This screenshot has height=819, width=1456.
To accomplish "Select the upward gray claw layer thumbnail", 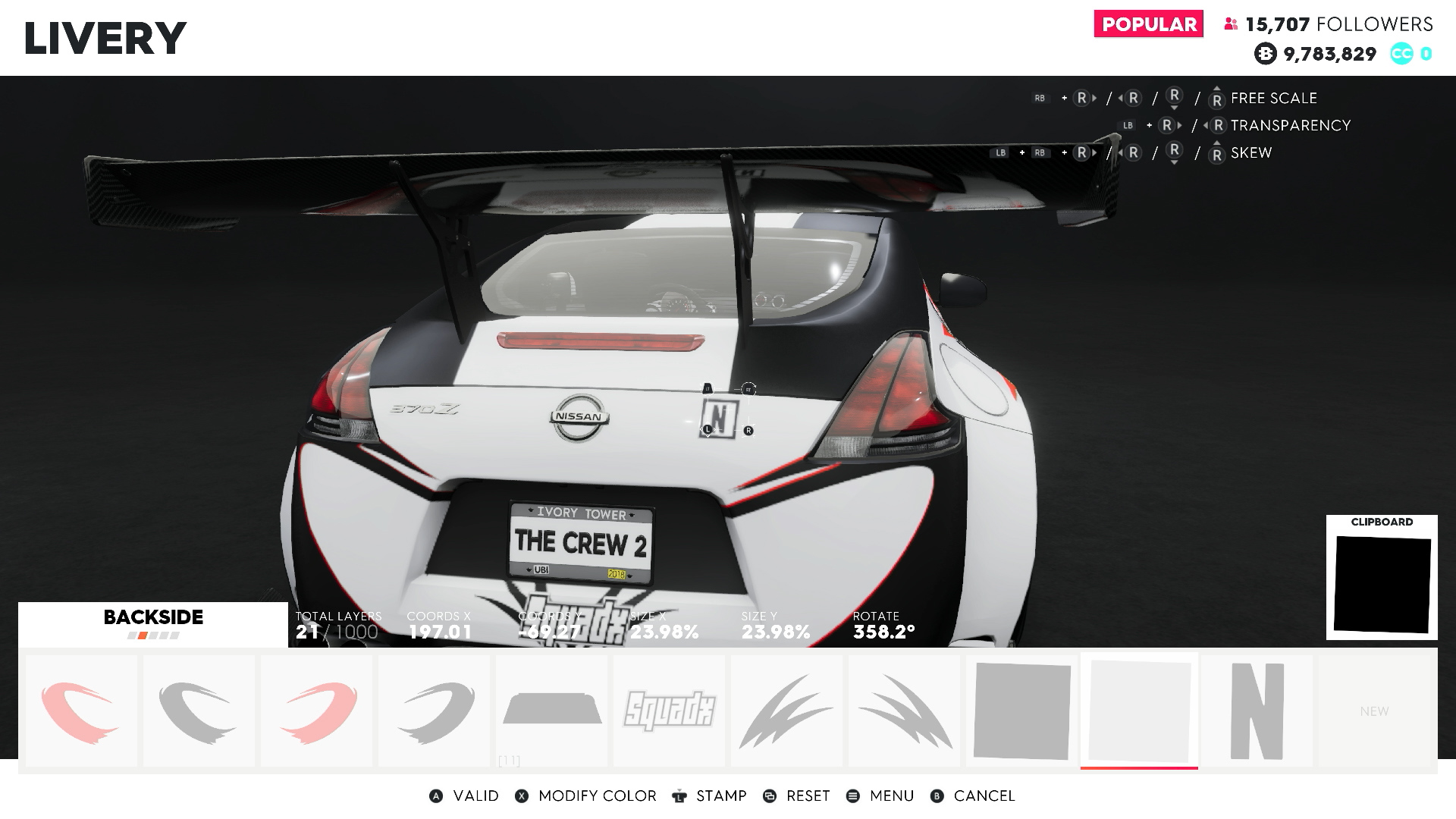I will pyautogui.click(x=787, y=711).
